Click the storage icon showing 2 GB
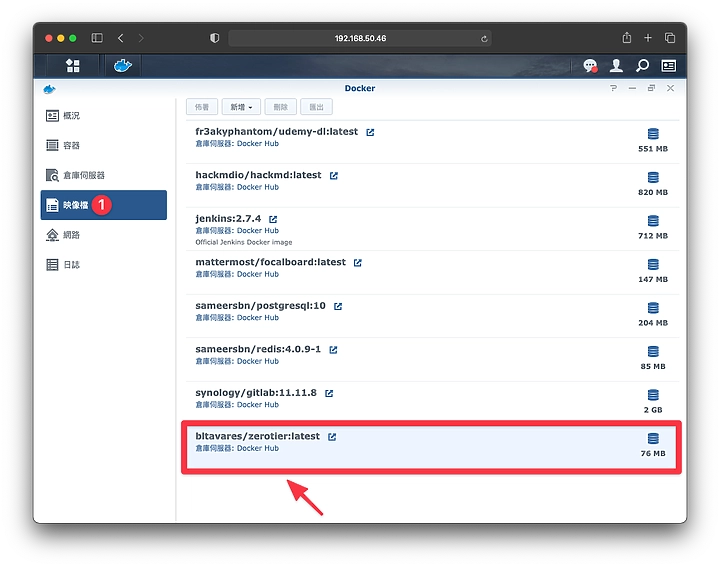 (x=653, y=395)
